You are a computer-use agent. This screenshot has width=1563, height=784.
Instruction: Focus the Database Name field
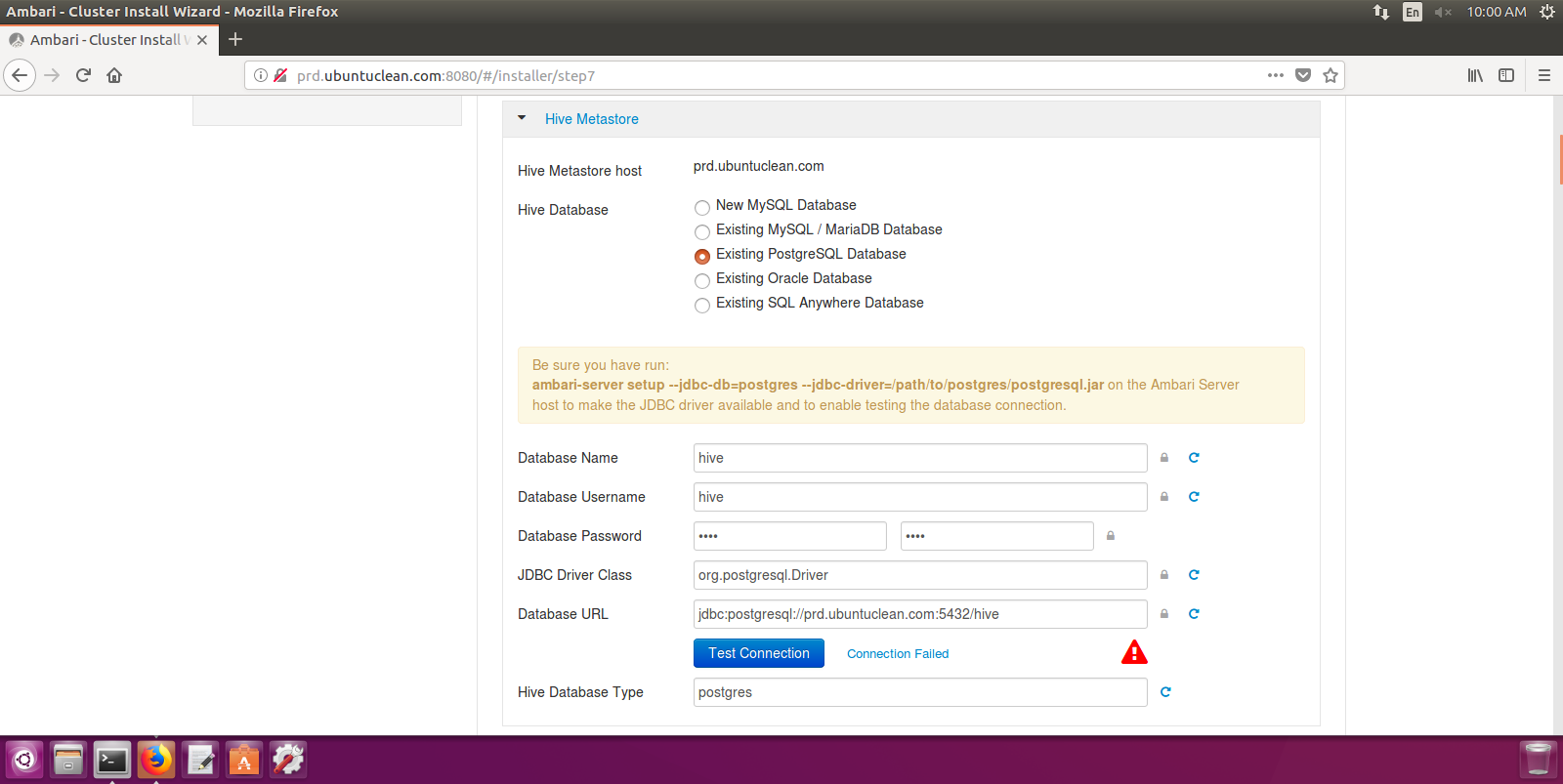pyautogui.click(x=920, y=458)
